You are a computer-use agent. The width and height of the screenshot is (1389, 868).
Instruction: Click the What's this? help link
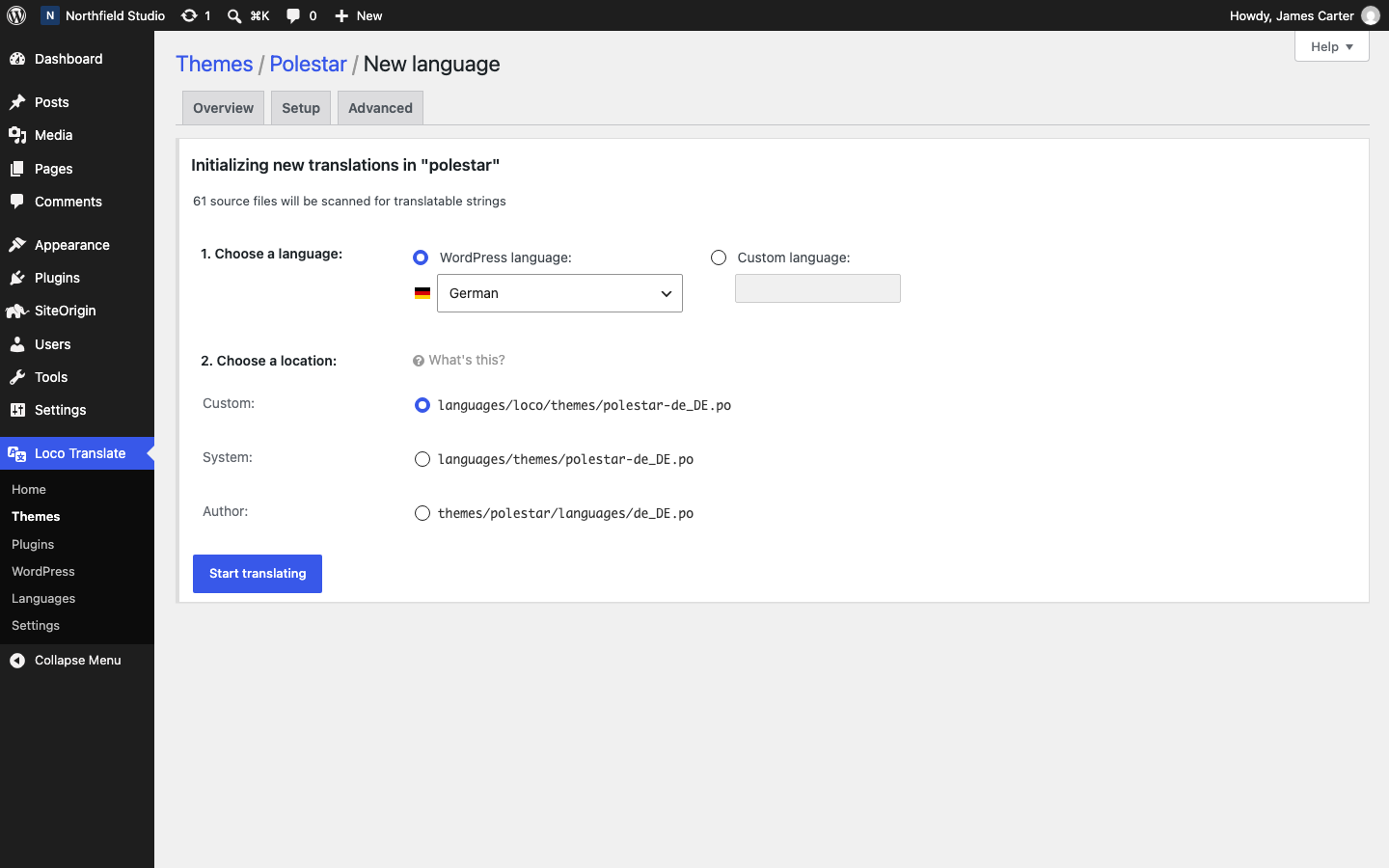pyautogui.click(x=459, y=360)
